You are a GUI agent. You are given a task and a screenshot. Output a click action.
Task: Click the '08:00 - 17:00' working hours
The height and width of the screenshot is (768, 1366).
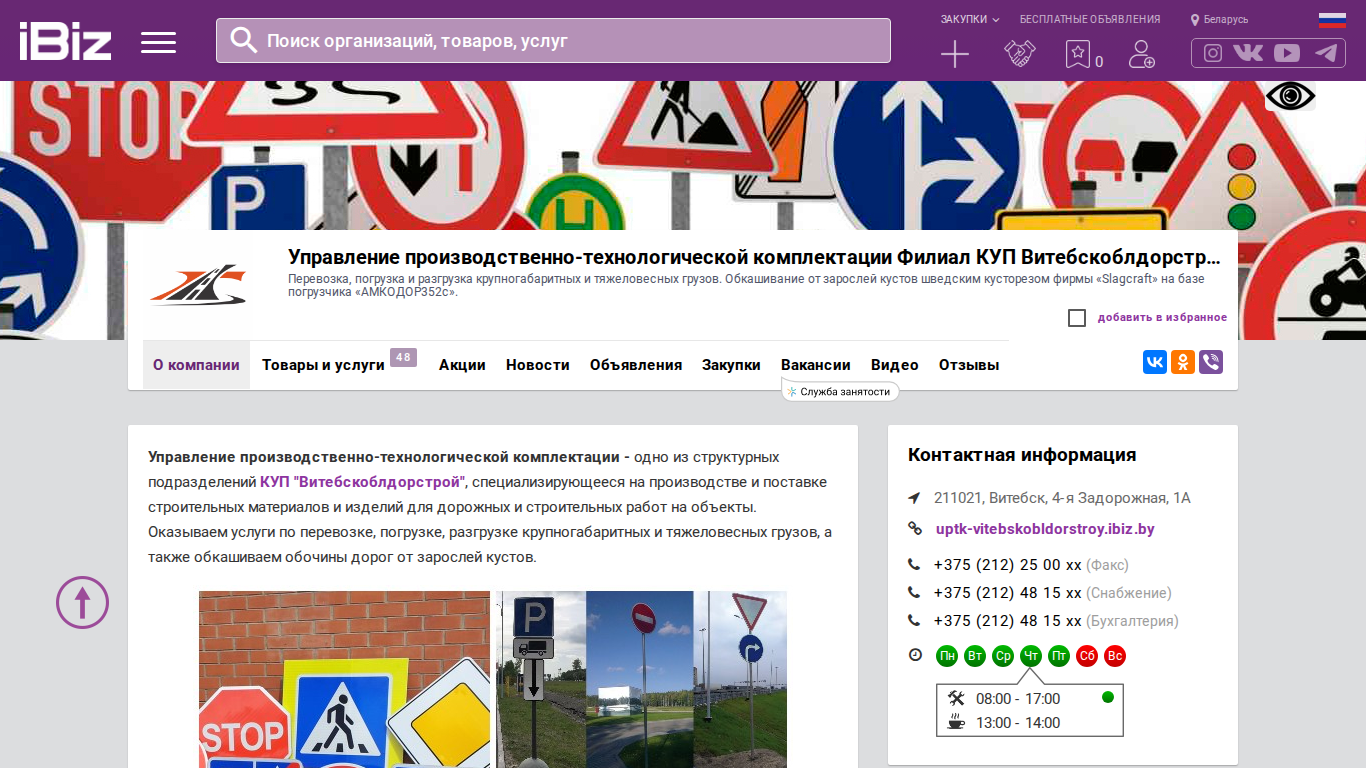1018,699
